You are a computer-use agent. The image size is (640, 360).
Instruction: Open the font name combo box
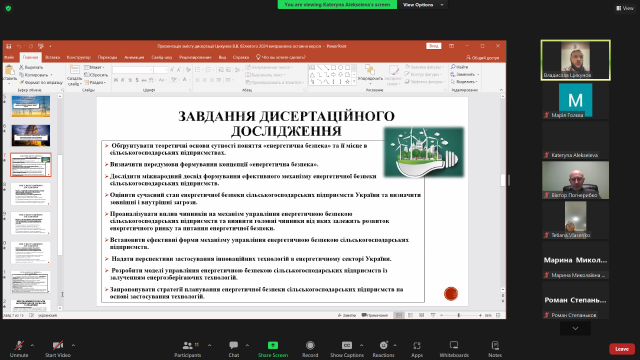pos(133,70)
